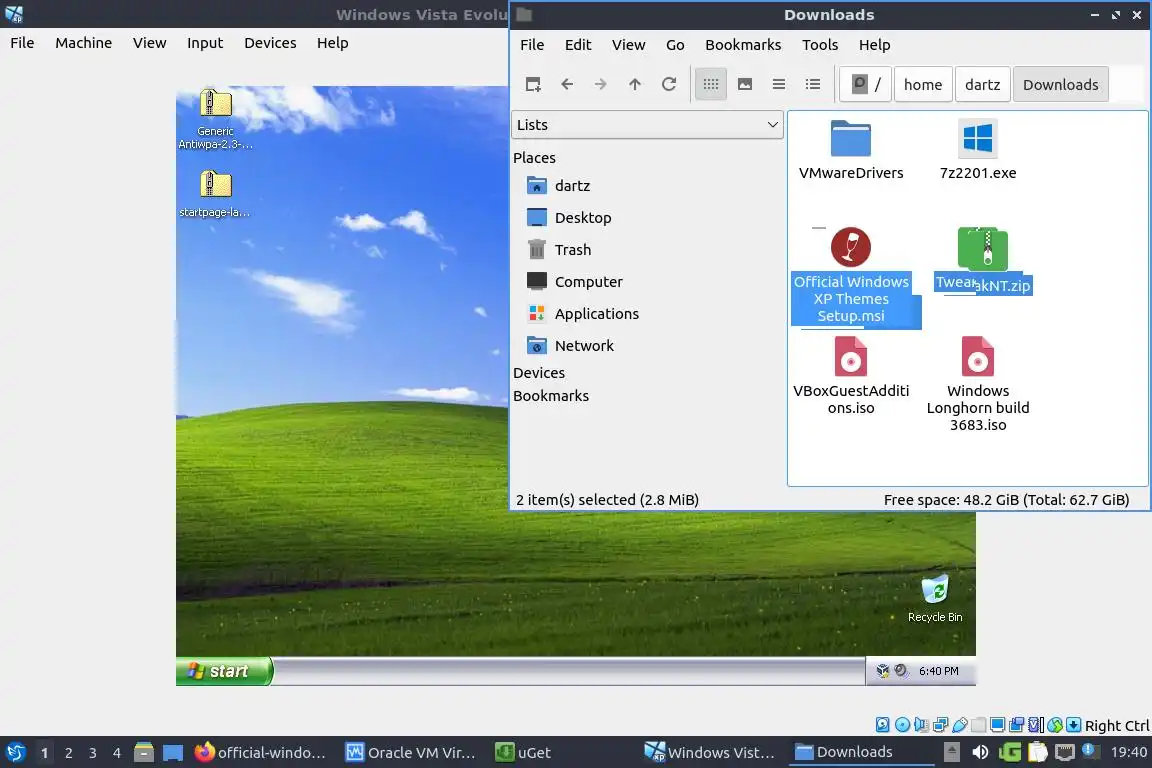Click the 'Downloads' path segment button
The height and width of the screenshot is (768, 1152).
(x=1060, y=85)
